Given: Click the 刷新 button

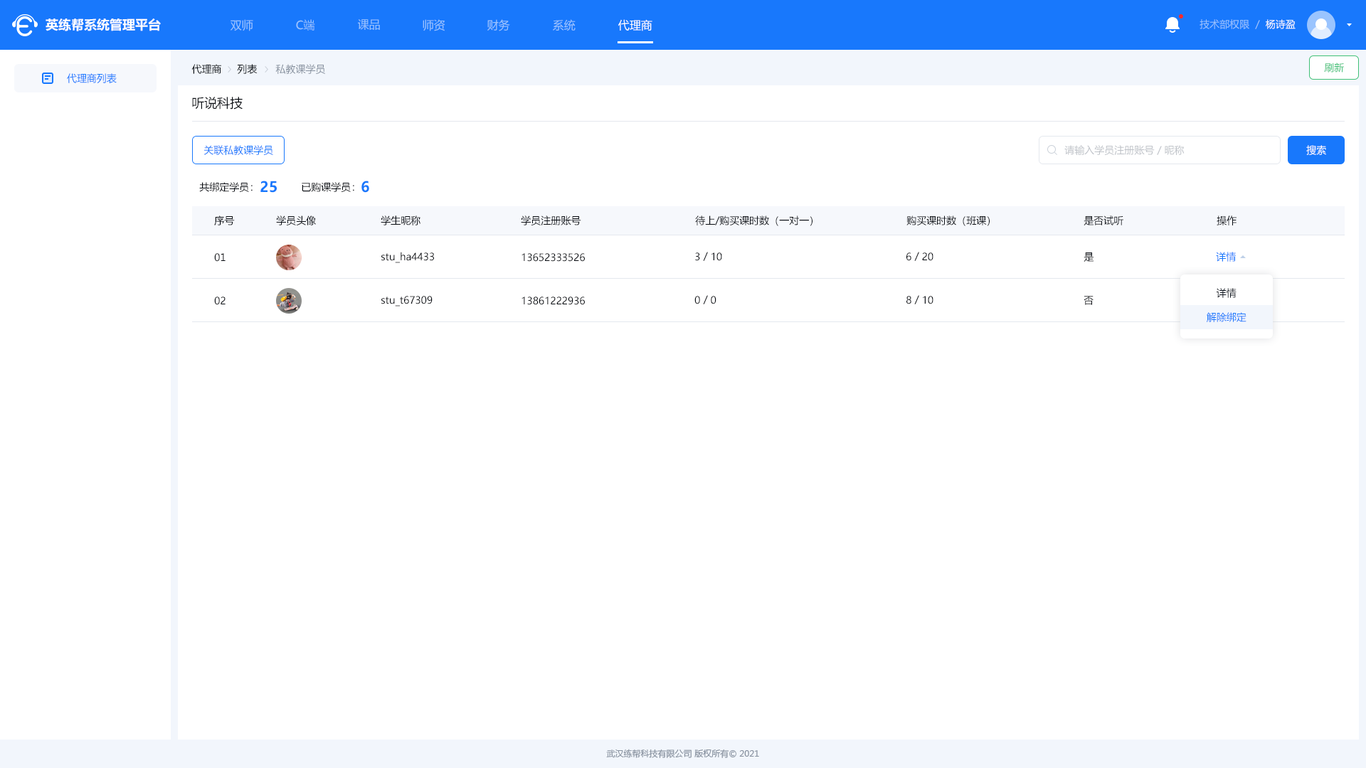Looking at the screenshot, I should (1333, 68).
